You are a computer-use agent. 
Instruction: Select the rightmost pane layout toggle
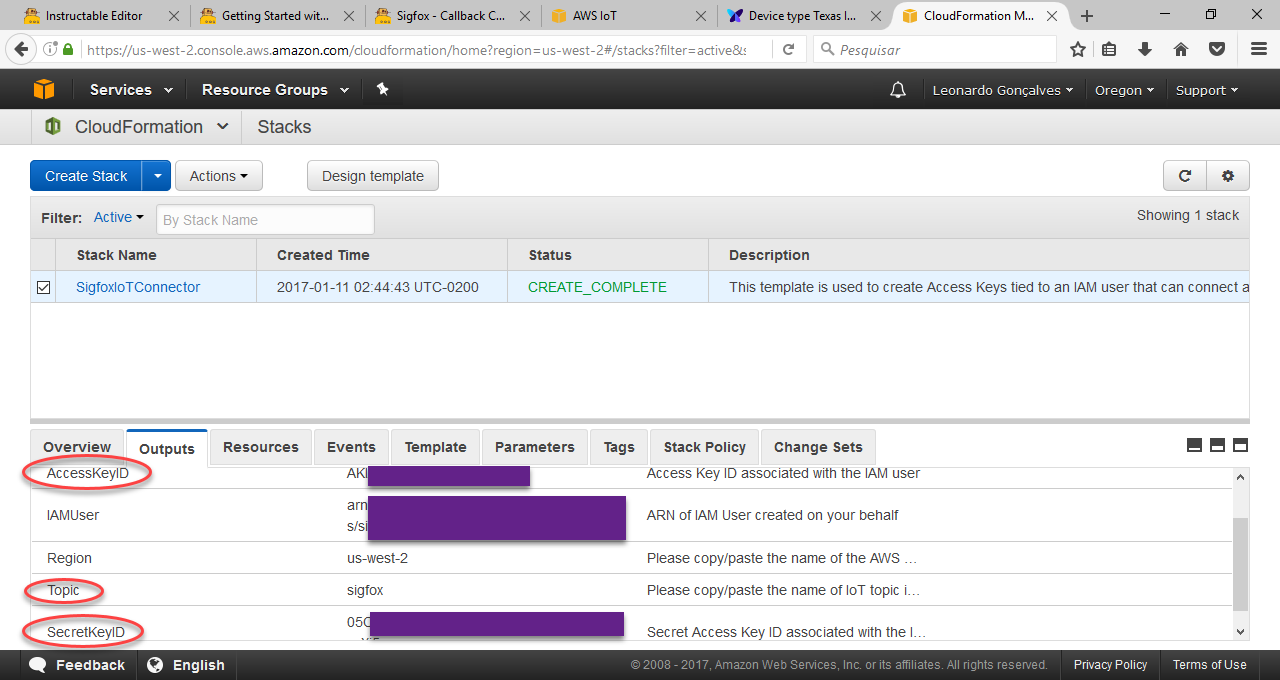[x=1240, y=444]
